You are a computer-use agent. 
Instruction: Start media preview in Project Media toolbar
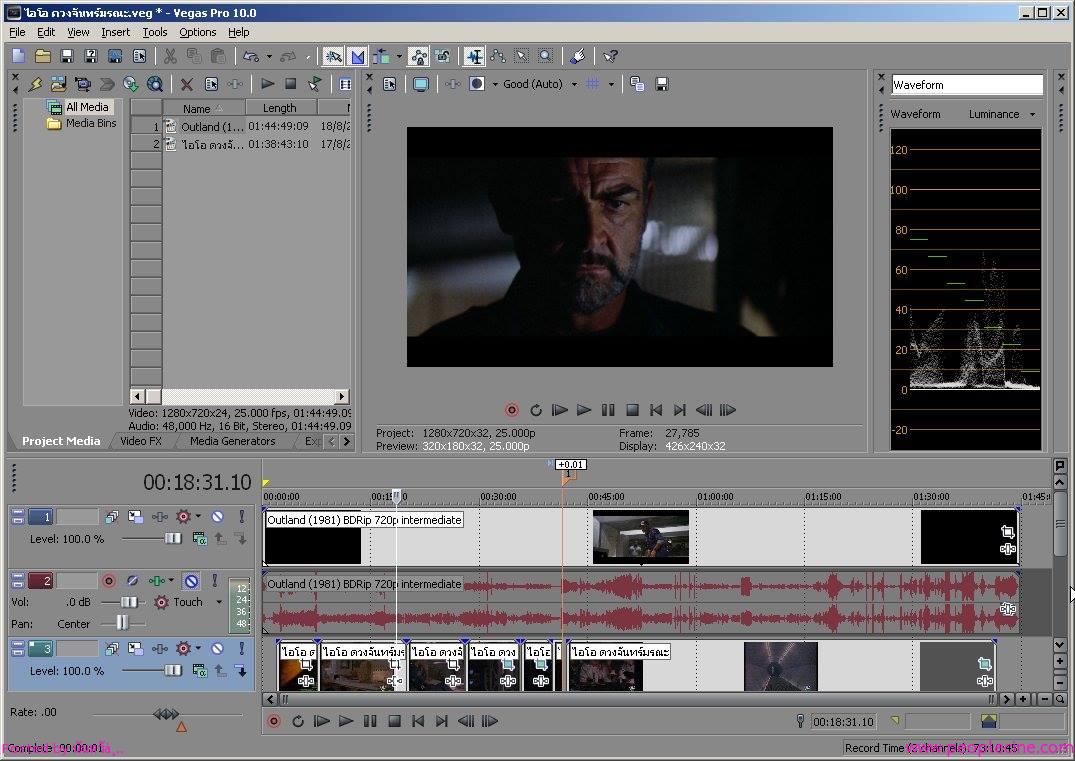click(x=267, y=84)
